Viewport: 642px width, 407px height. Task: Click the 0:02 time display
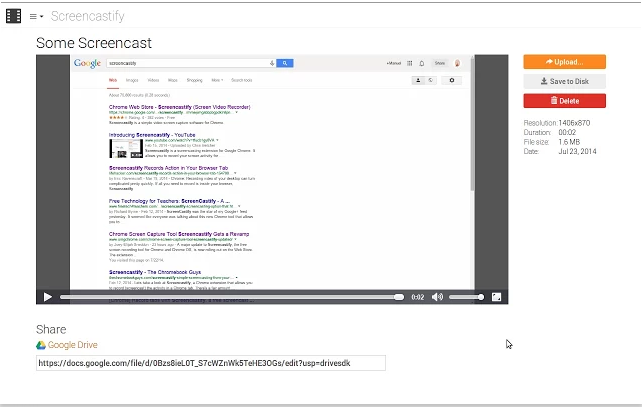(418, 297)
